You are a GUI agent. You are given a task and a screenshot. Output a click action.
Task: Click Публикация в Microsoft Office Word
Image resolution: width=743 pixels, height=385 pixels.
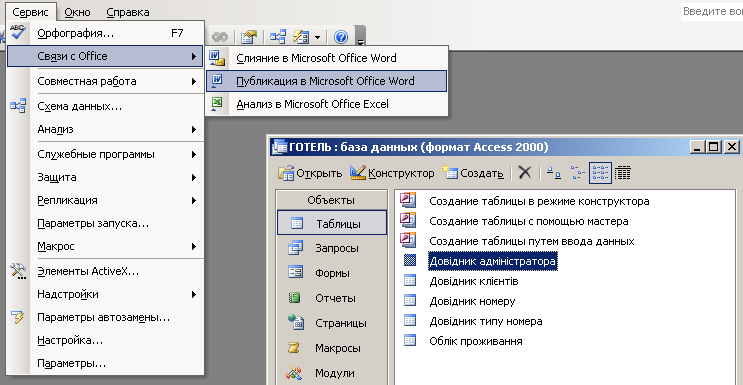[327, 81]
